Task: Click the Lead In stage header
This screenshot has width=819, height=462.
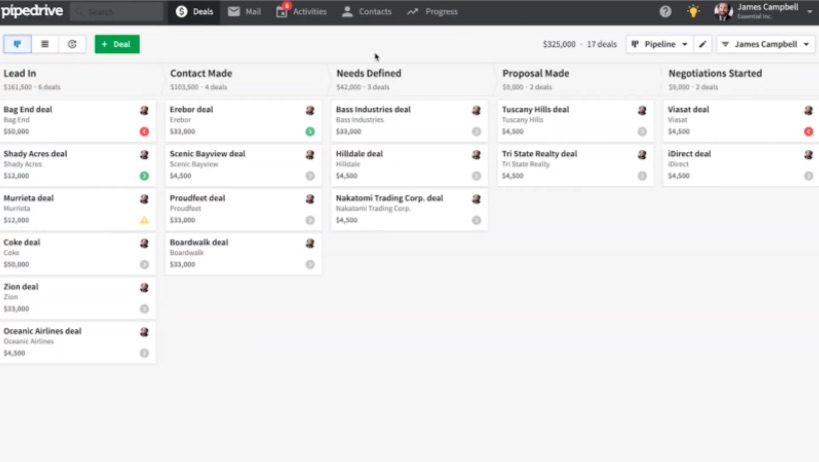Action: (x=20, y=74)
